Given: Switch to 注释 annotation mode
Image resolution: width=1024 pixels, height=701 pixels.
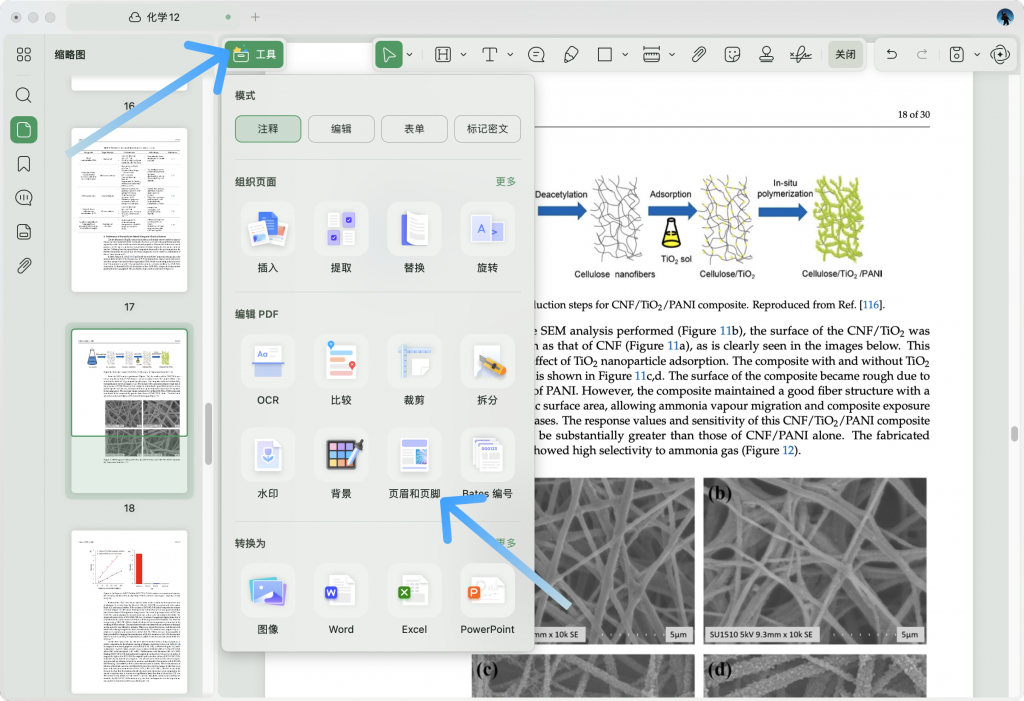Looking at the screenshot, I should tap(268, 129).
